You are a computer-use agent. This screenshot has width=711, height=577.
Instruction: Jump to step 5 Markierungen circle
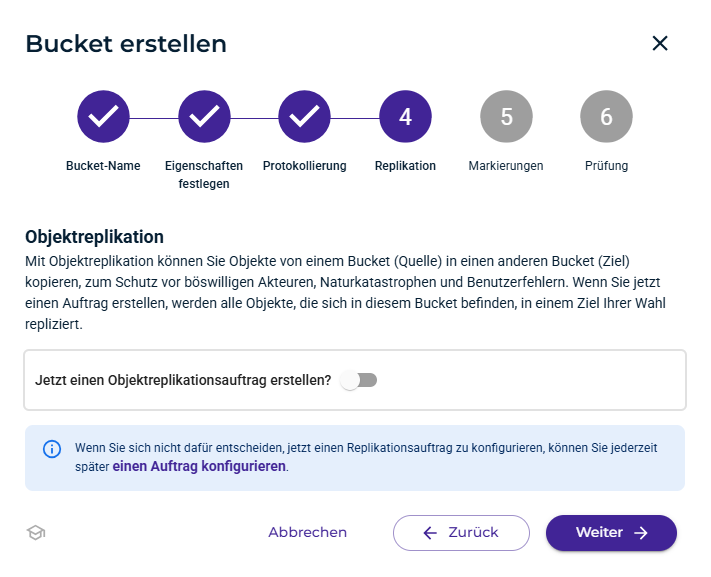click(x=506, y=117)
